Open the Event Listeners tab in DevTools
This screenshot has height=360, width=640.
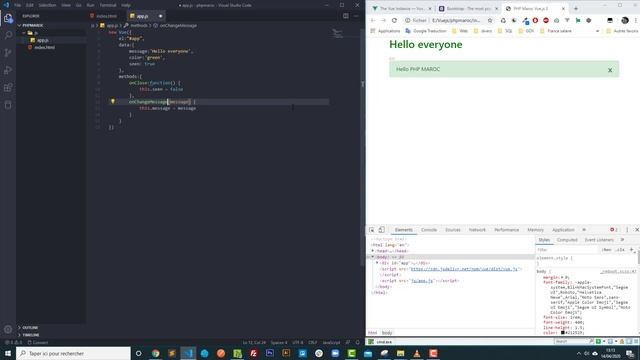coord(599,240)
